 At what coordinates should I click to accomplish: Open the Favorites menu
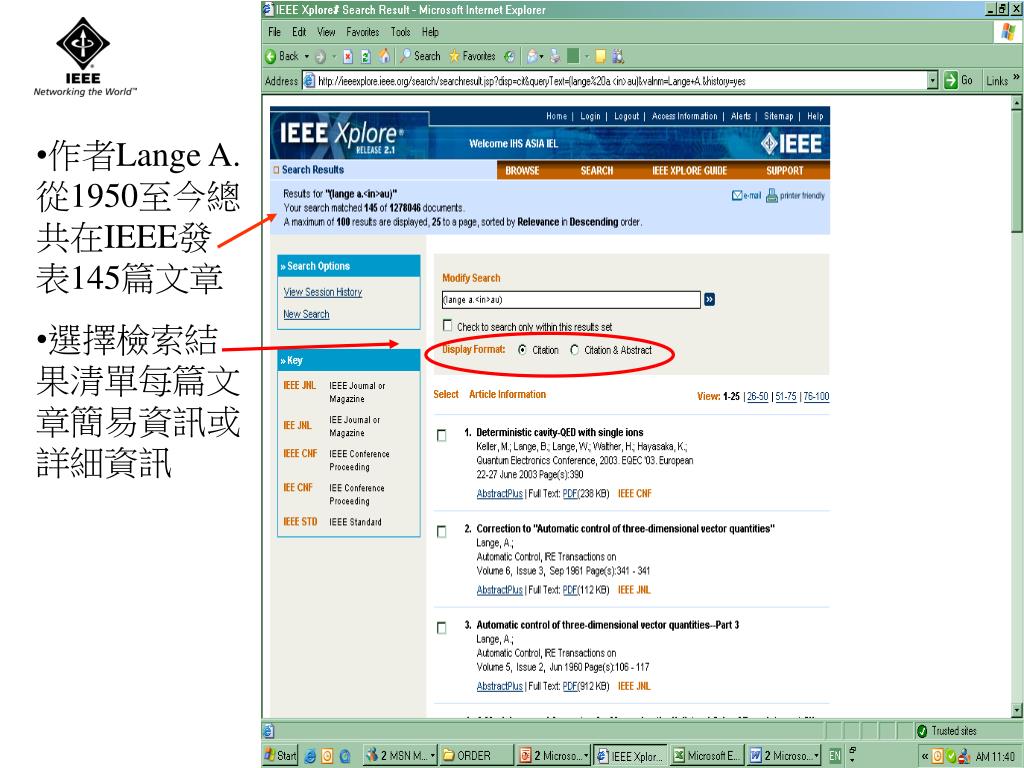362,32
